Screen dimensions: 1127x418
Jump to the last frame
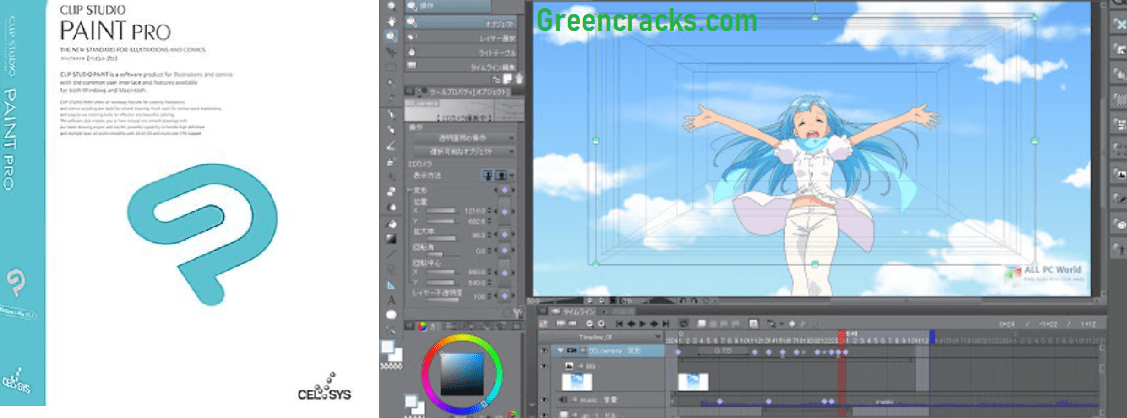click(x=666, y=324)
